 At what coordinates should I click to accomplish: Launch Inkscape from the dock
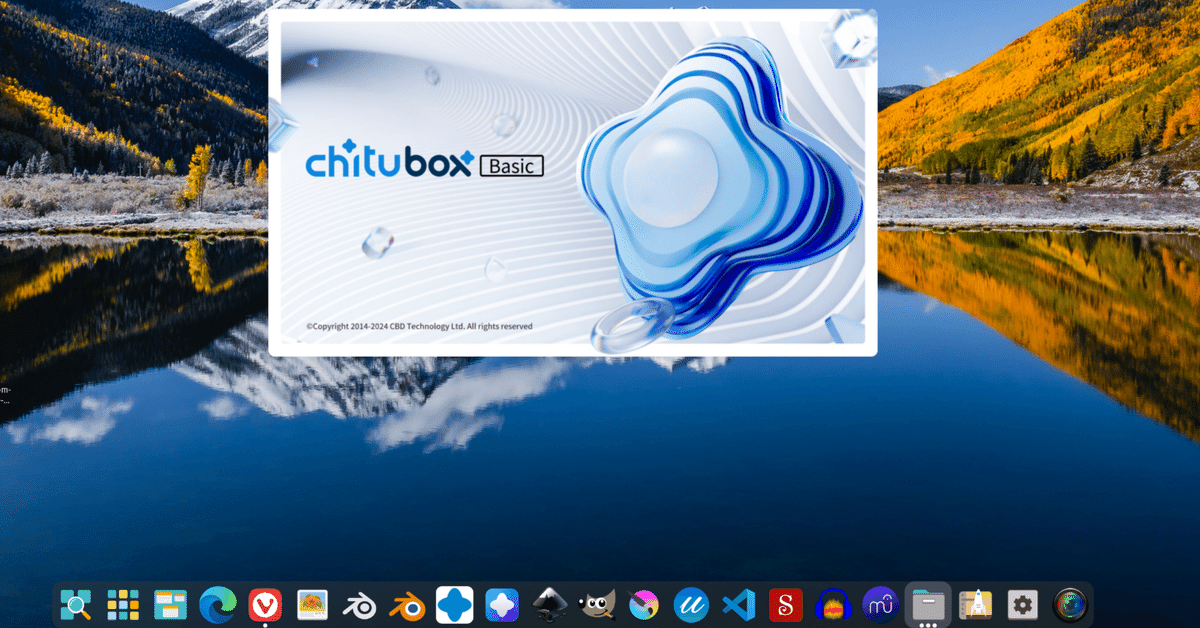(x=550, y=604)
